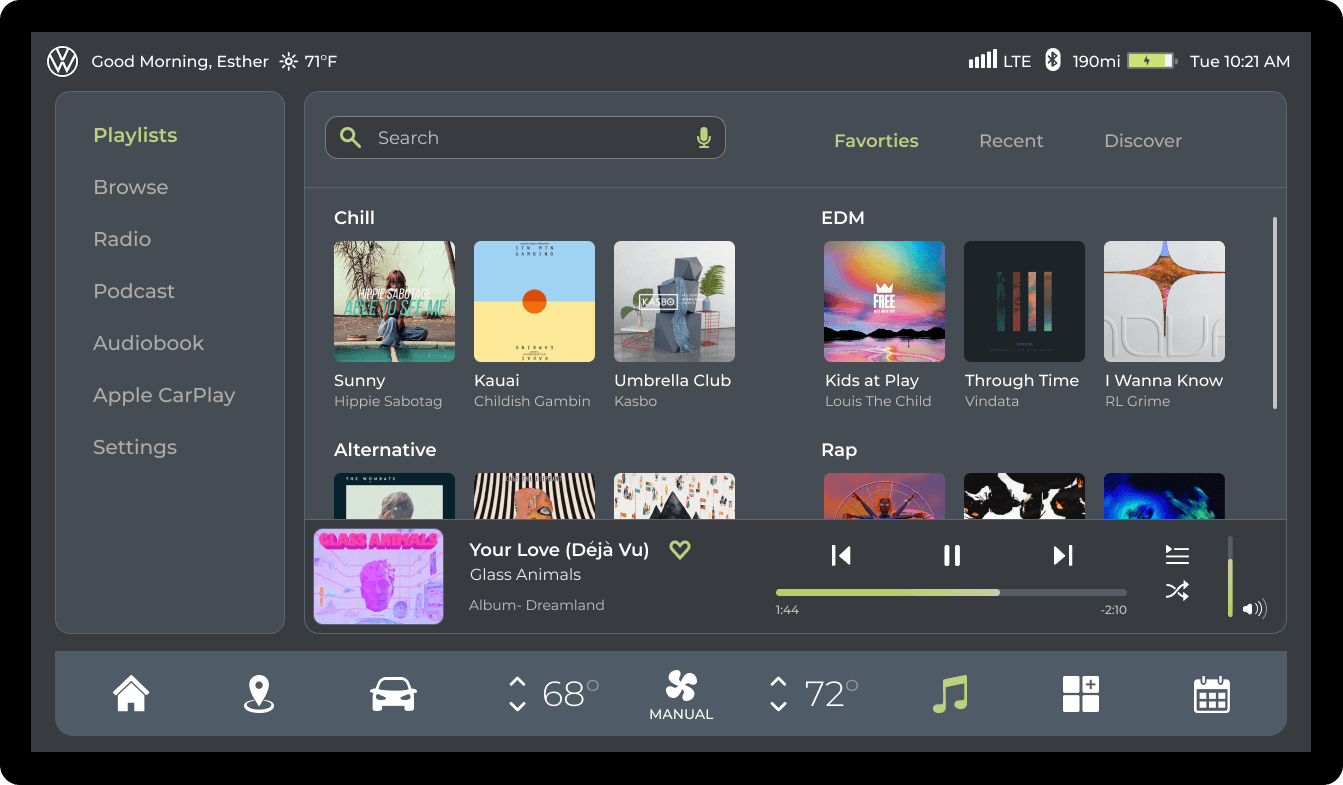This screenshot has height=785, width=1343.
Task: Toggle shuffle playback
Action: (x=1177, y=591)
